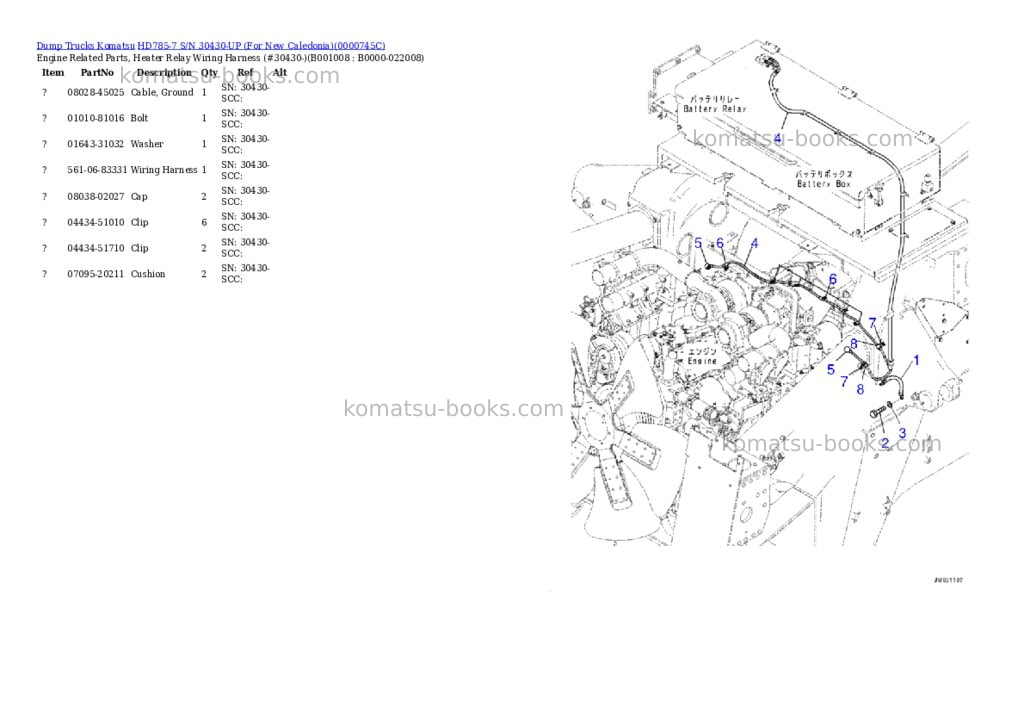Select part number 561-06-83331
The width and height of the screenshot is (1024, 725).
pyautogui.click(x=97, y=170)
